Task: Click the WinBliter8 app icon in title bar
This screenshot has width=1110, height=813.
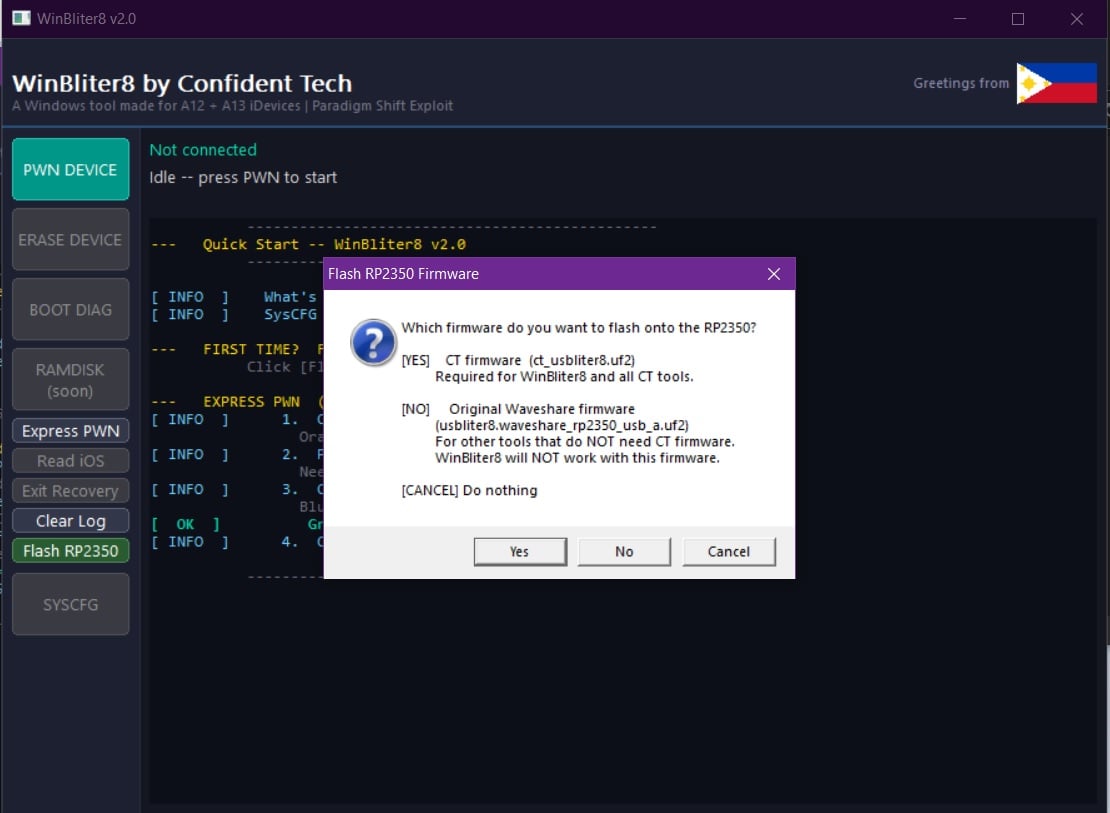Action: coord(21,18)
